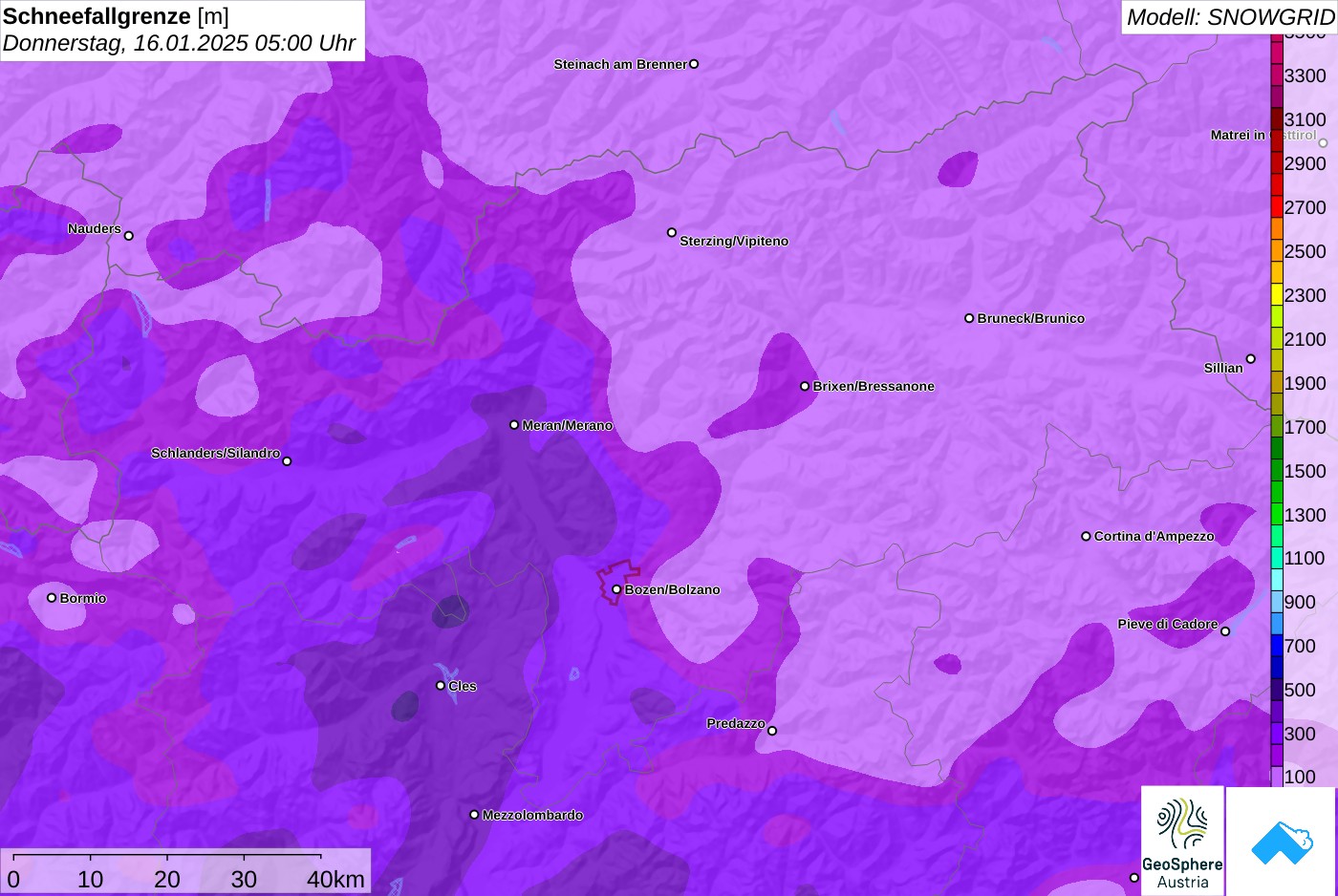Viewport: 1338px width, 896px height.
Task: Click legend value '3100'
Action: [x=1305, y=119]
